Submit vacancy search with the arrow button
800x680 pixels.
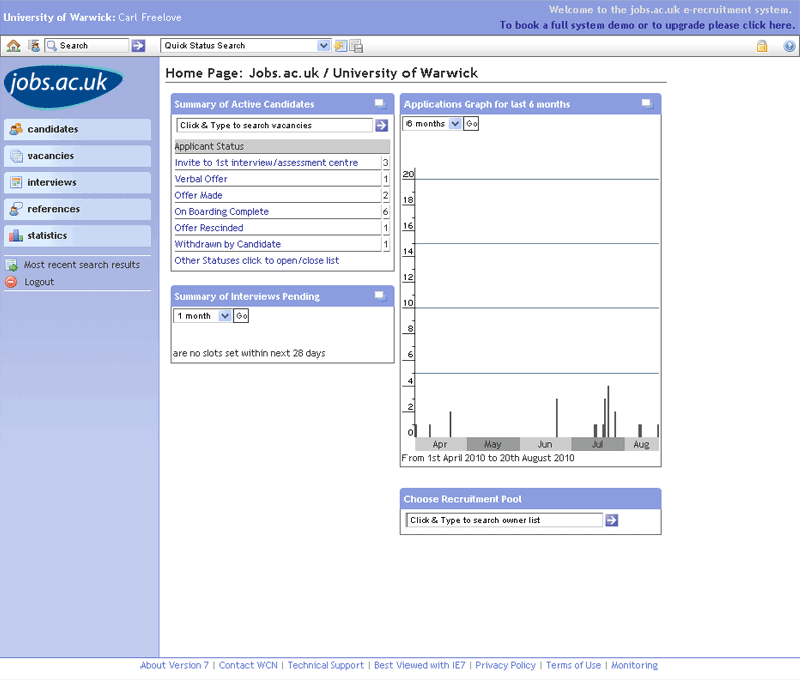tap(381, 125)
